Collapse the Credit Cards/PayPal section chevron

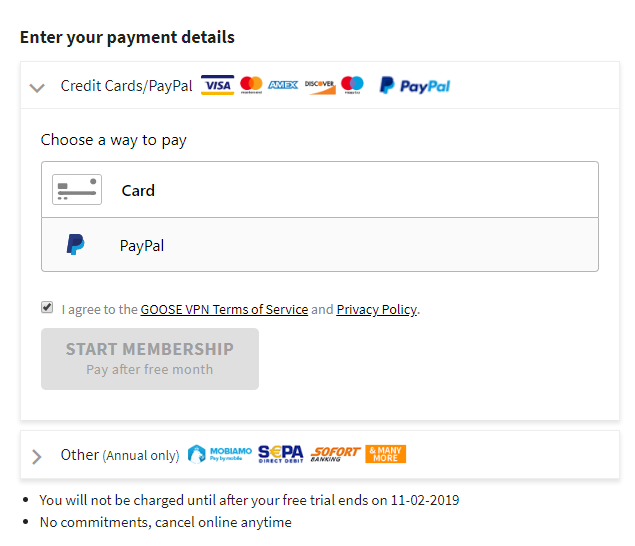pyautogui.click(x=37, y=87)
